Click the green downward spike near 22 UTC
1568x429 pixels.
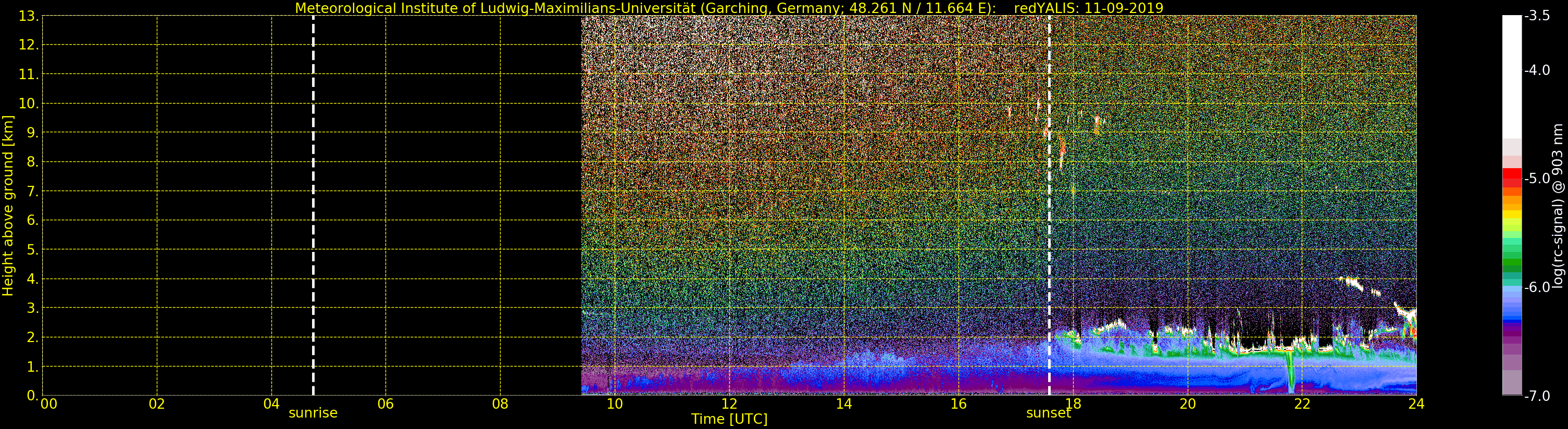1291,372
